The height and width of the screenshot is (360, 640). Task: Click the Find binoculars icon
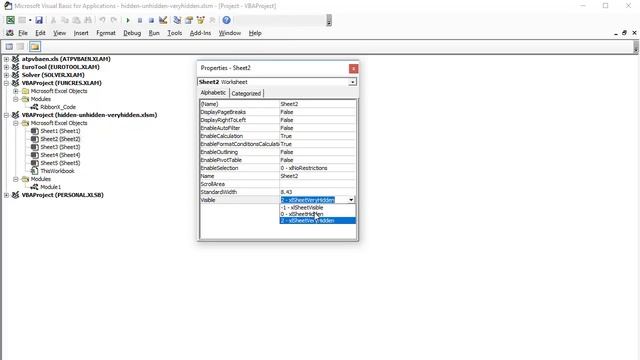pos(88,20)
